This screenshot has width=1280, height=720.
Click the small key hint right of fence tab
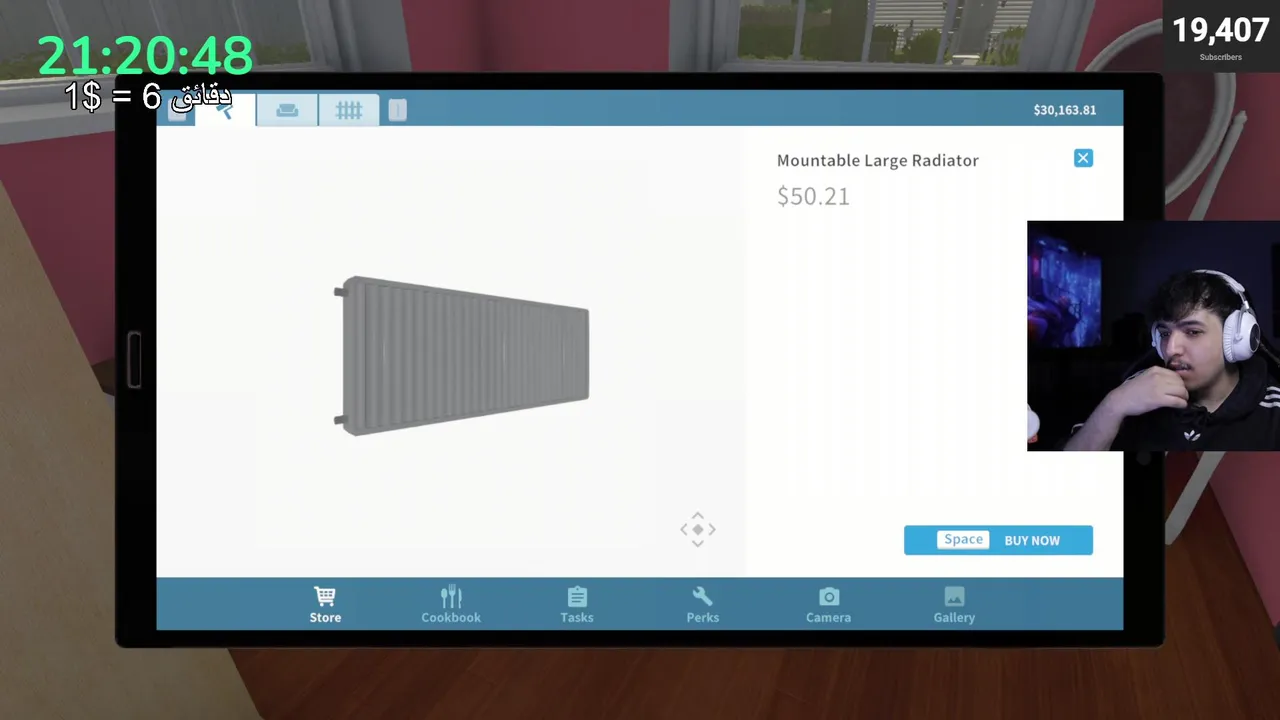coord(397,110)
